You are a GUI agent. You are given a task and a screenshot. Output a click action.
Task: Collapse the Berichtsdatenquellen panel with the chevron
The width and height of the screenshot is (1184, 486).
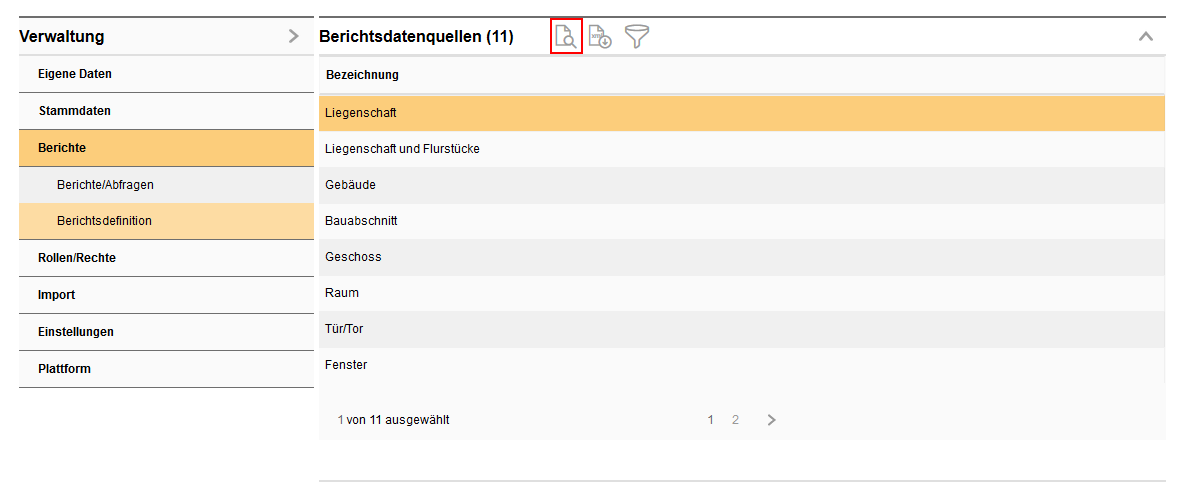(1146, 37)
